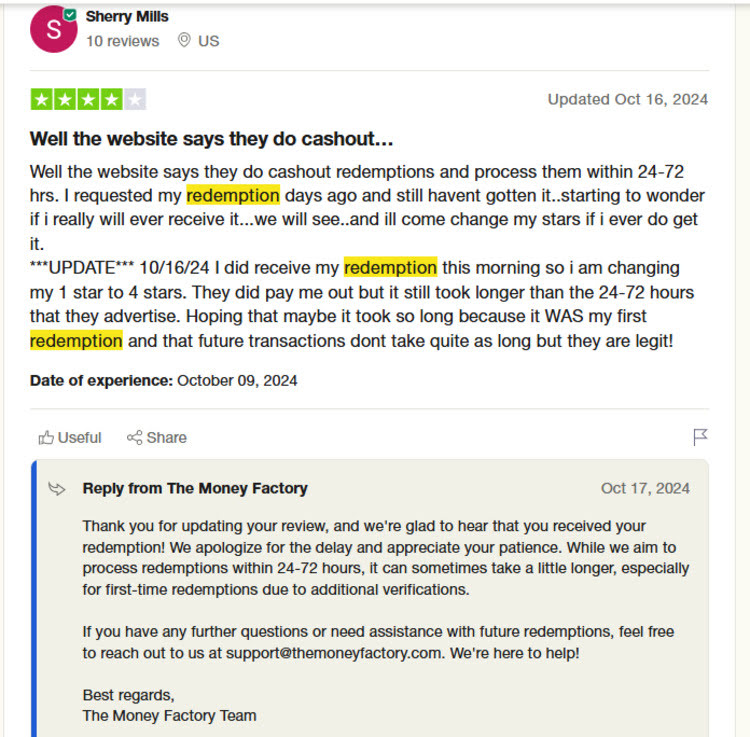Viewport: 750px width, 737px height.
Task: Flag this review using the flag icon
Action: point(700,437)
